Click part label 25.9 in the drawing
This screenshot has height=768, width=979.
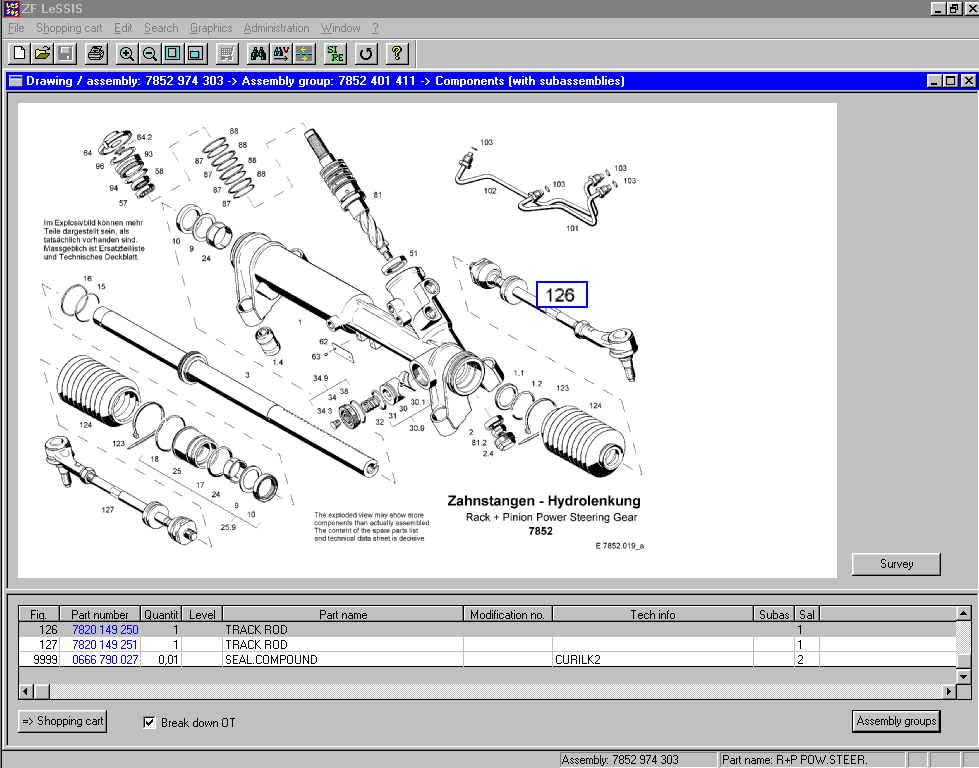[228, 527]
